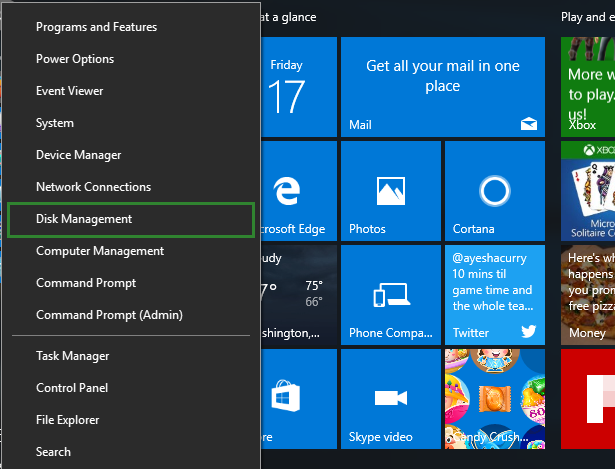615x469 pixels.
Task: Click the 'at a glance' group heading
Action: (x=288, y=17)
